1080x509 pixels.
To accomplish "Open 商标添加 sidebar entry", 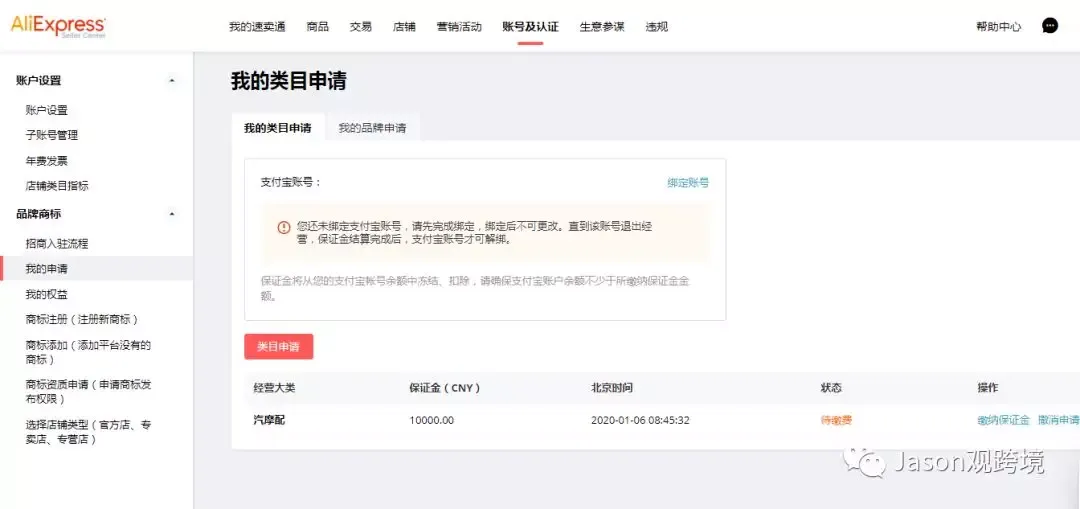I will (88, 352).
